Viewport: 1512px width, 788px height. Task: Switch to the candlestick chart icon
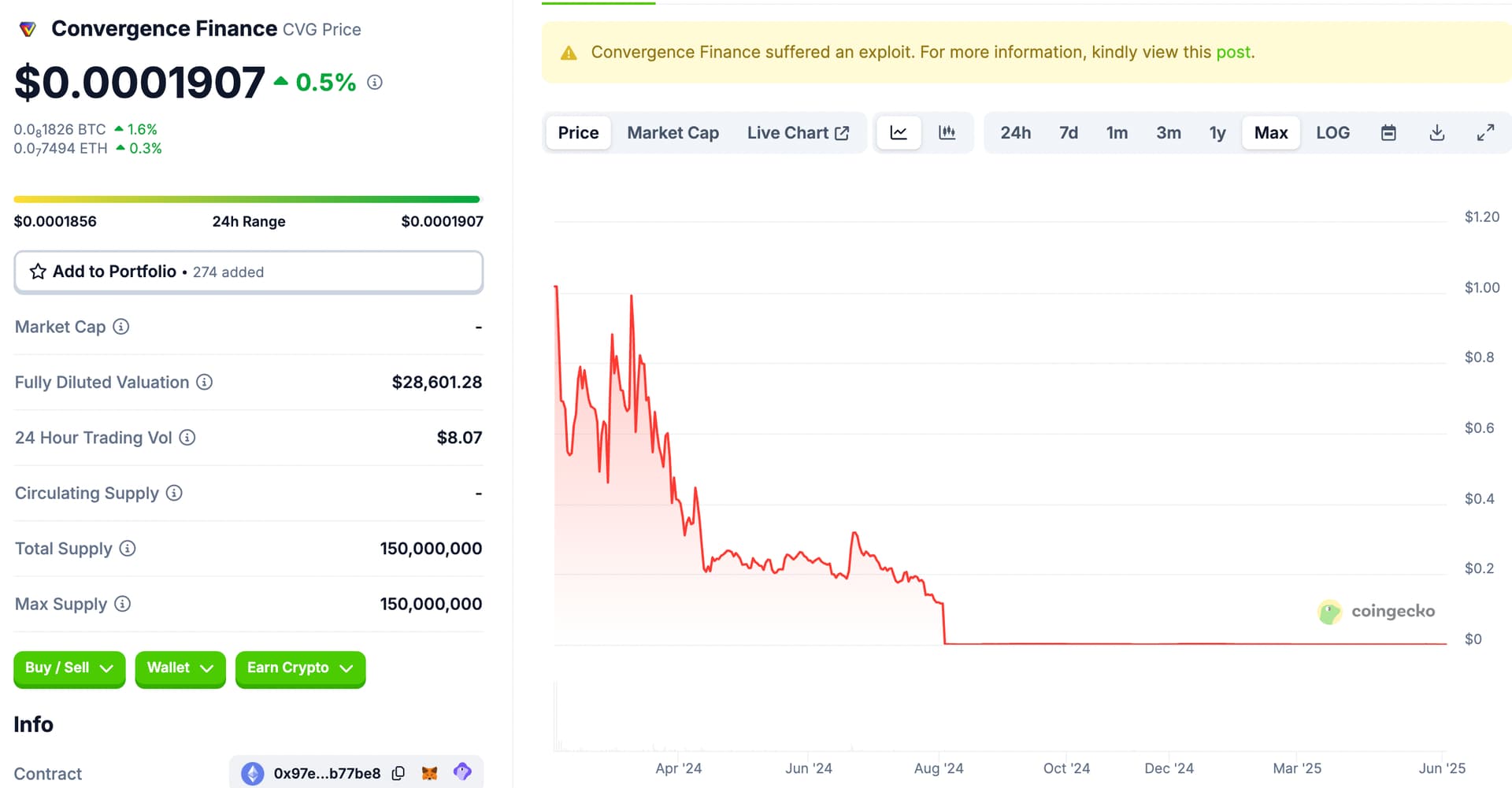[947, 133]
